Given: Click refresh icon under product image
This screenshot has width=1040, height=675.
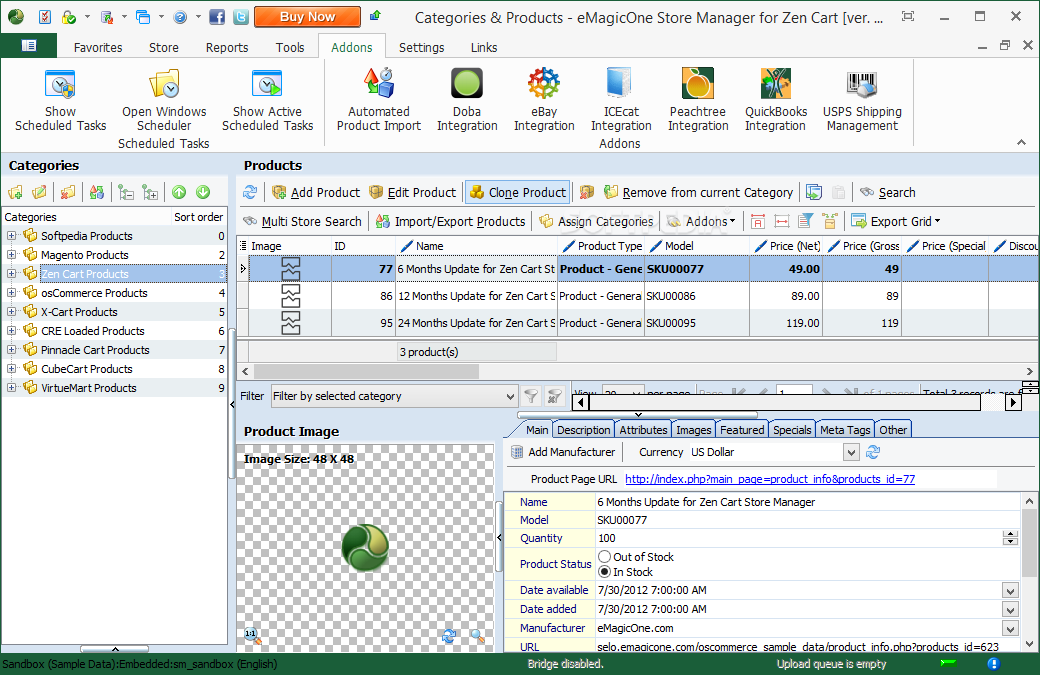Looking at the screenshot, I should pos(449,636).
